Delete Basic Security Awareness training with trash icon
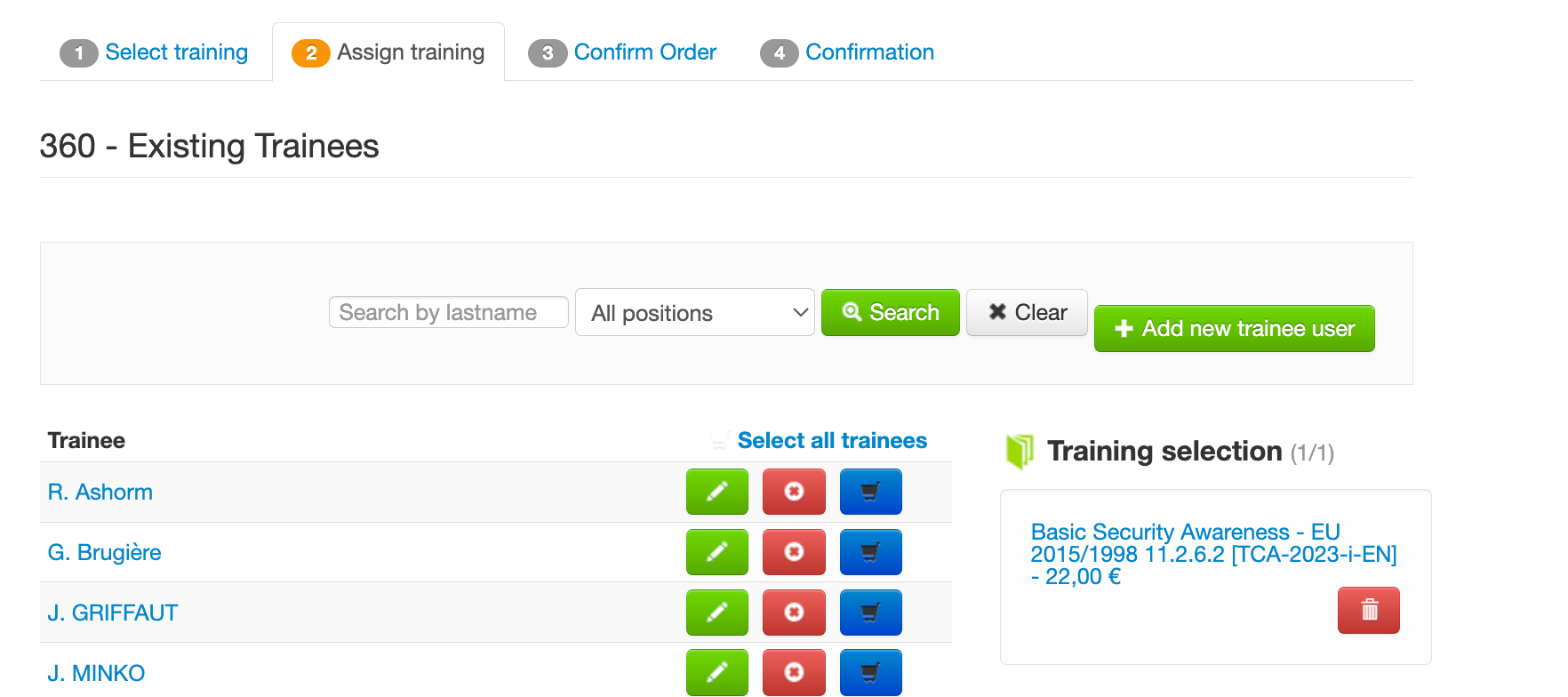 tap(1368, 610)
